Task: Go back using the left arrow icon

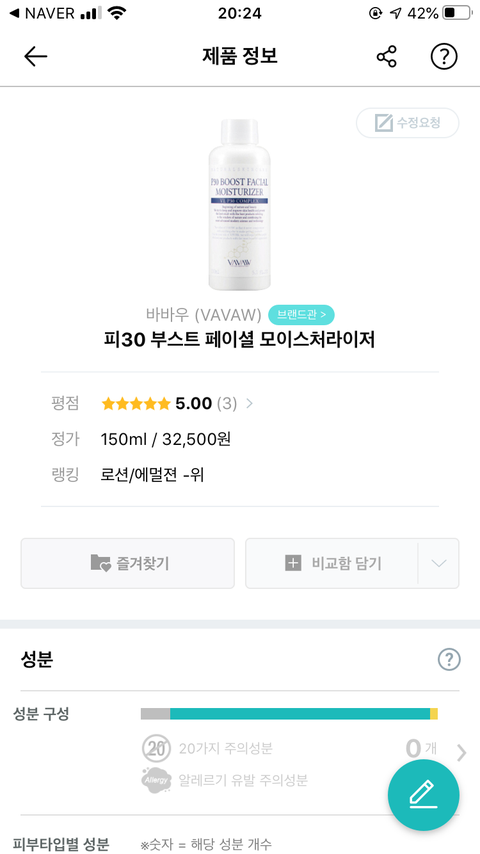Action: click(x=36, y=57)
